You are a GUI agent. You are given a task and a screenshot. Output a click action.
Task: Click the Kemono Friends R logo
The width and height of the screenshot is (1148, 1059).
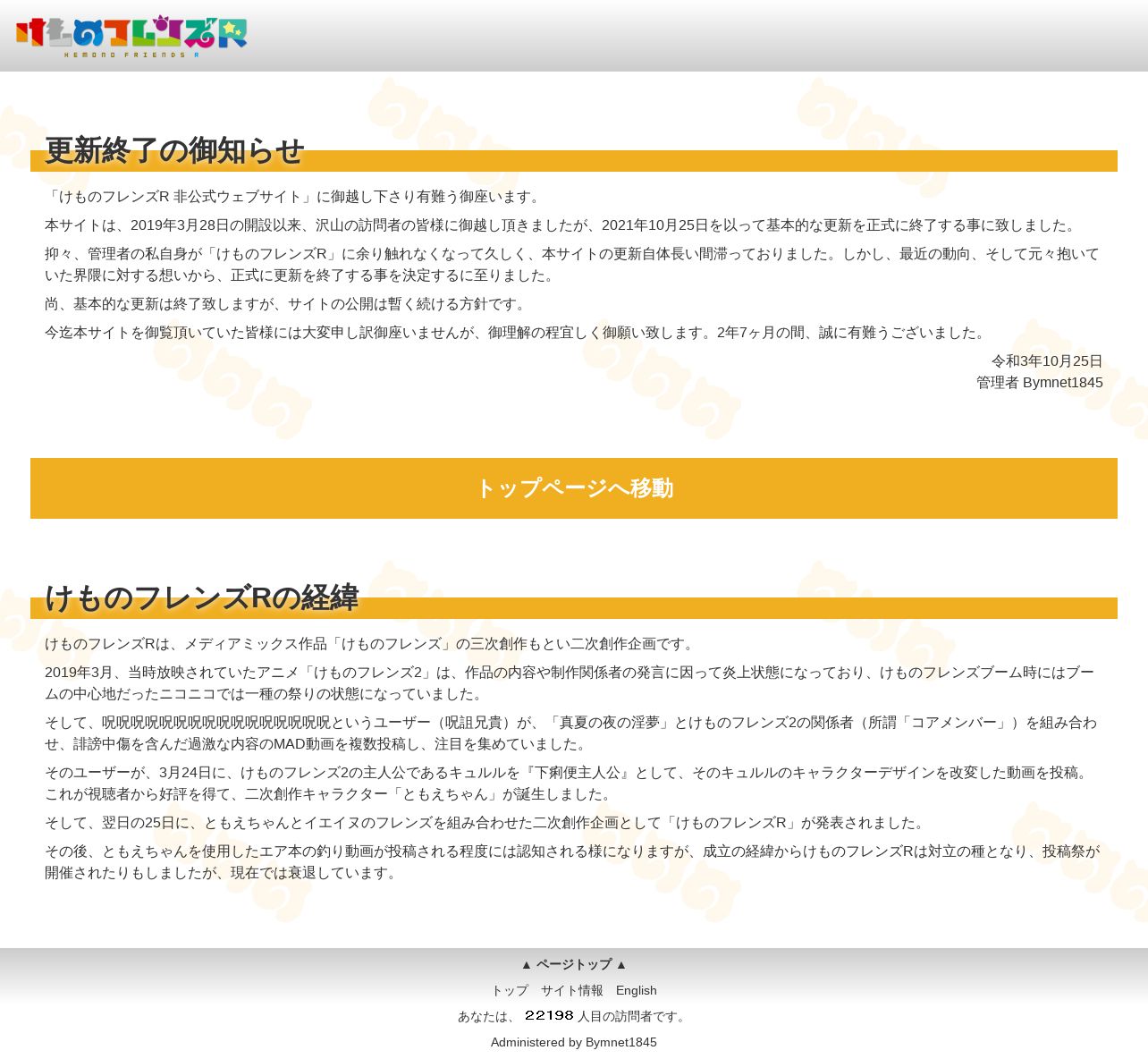click(131, 37)
